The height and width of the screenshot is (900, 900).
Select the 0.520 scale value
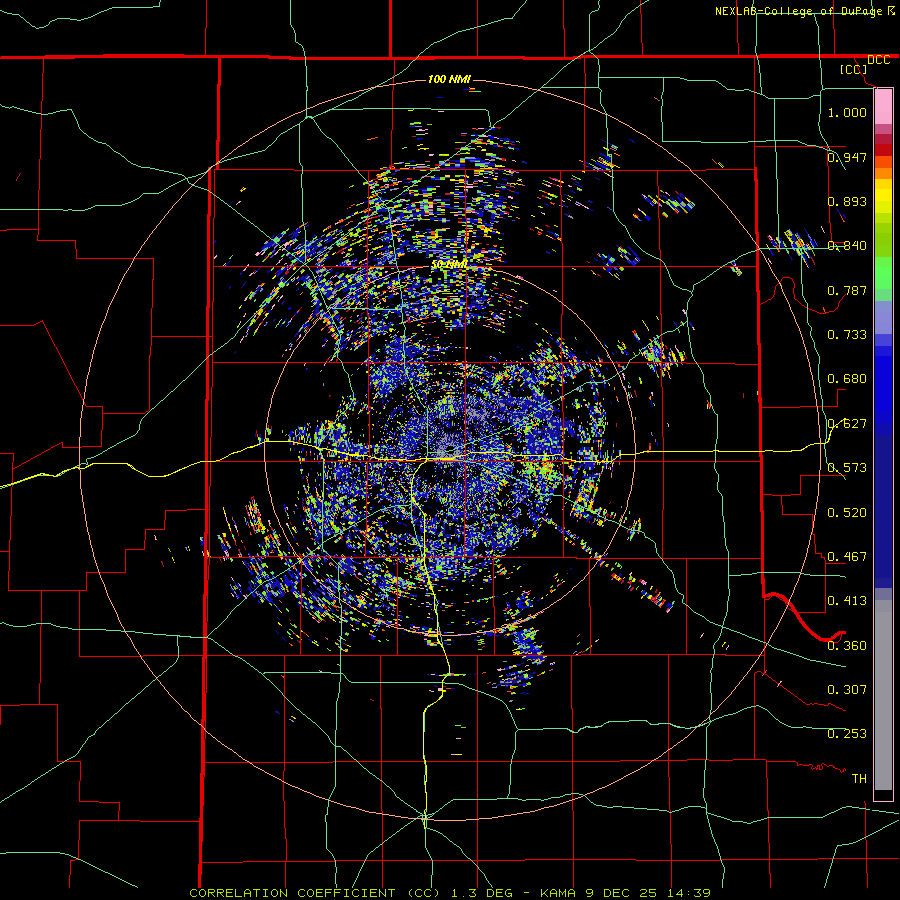click(x=847, y=512)
